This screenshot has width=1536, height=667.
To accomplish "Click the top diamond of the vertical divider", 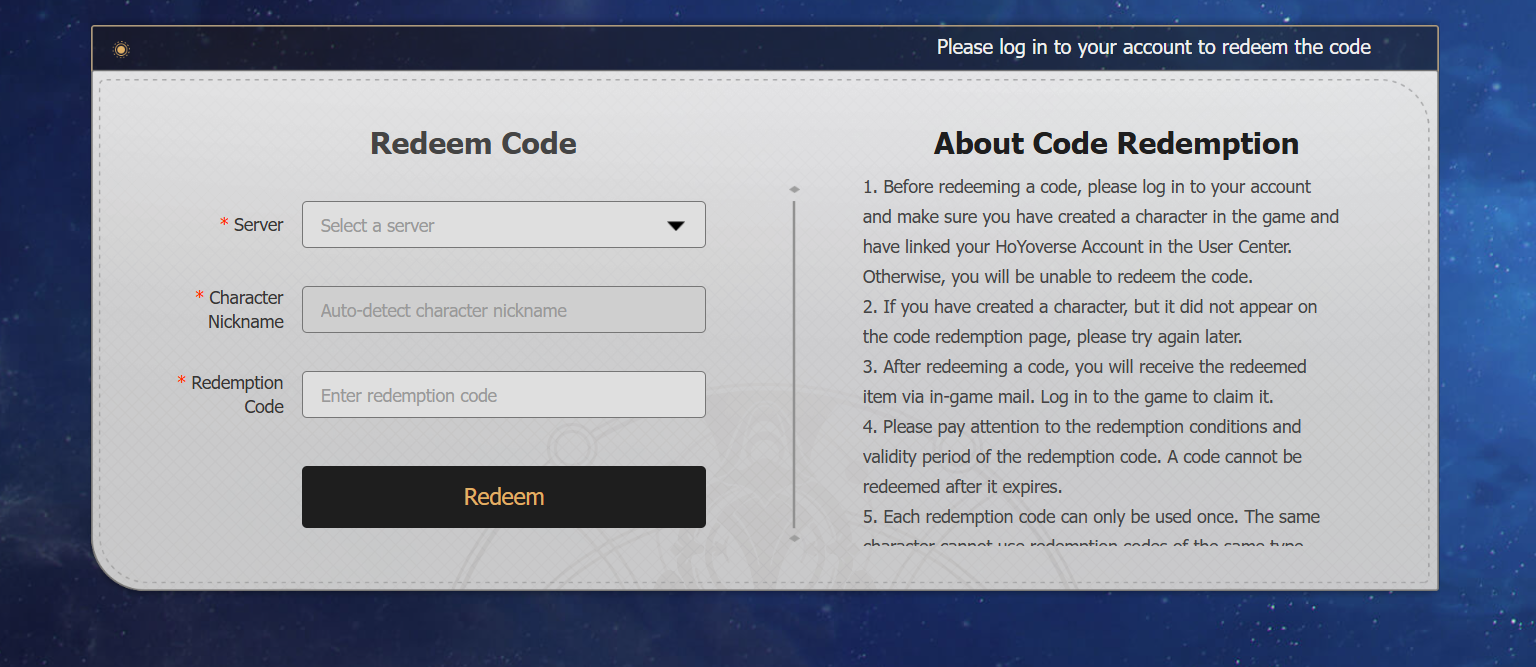I will (x=794, y=189).
